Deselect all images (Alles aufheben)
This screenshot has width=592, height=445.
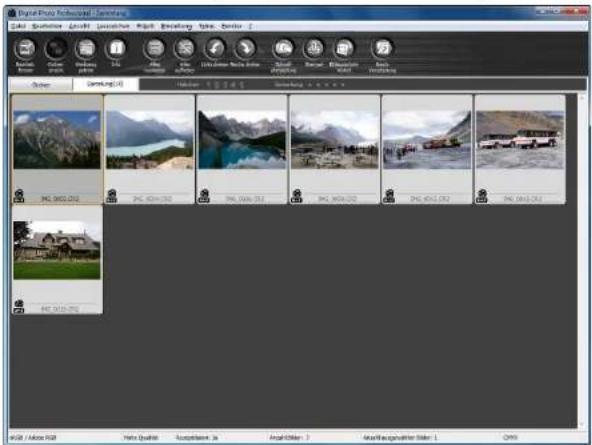pyautogui.click(x=185, y=55)
